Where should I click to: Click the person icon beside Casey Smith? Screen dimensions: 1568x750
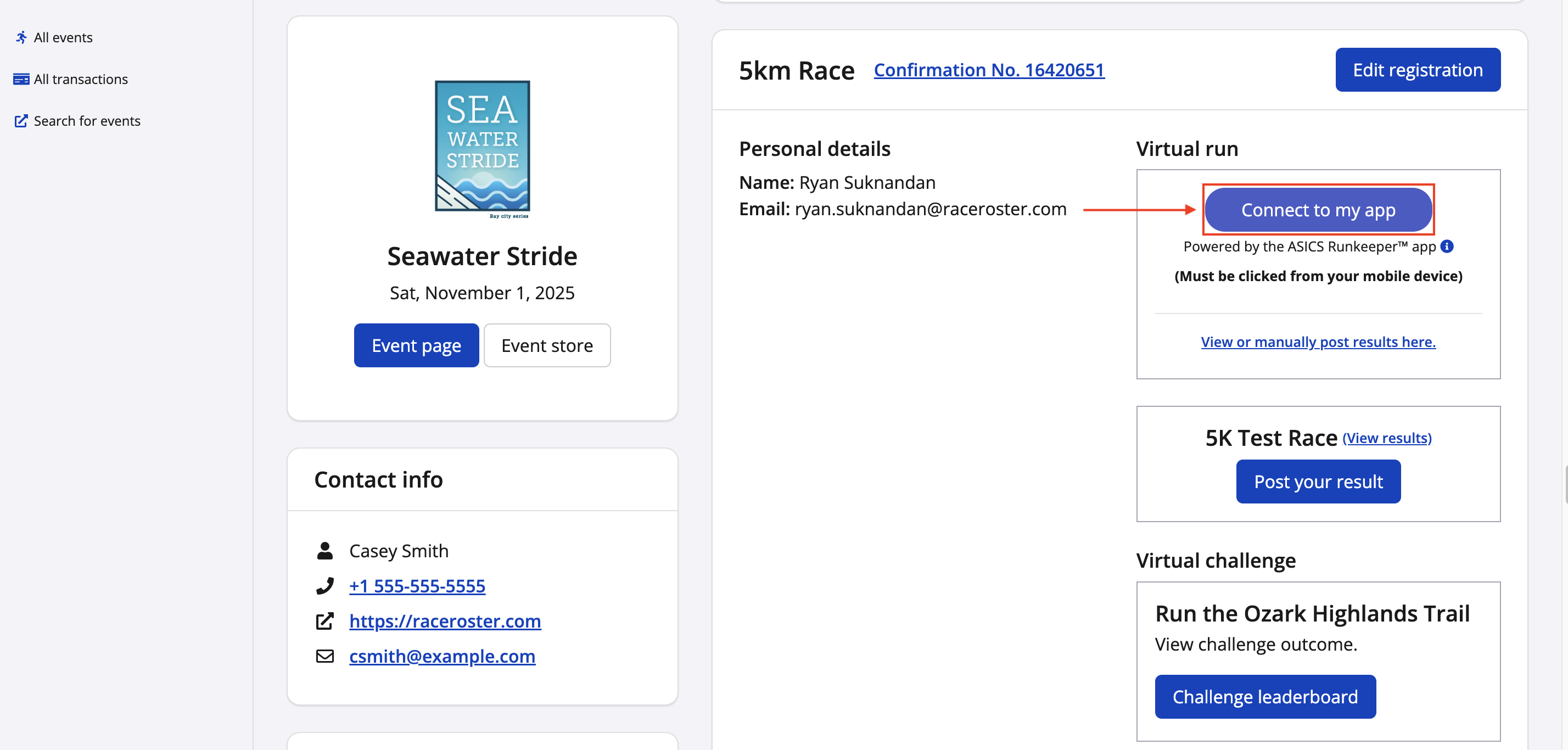coord(325,550)
